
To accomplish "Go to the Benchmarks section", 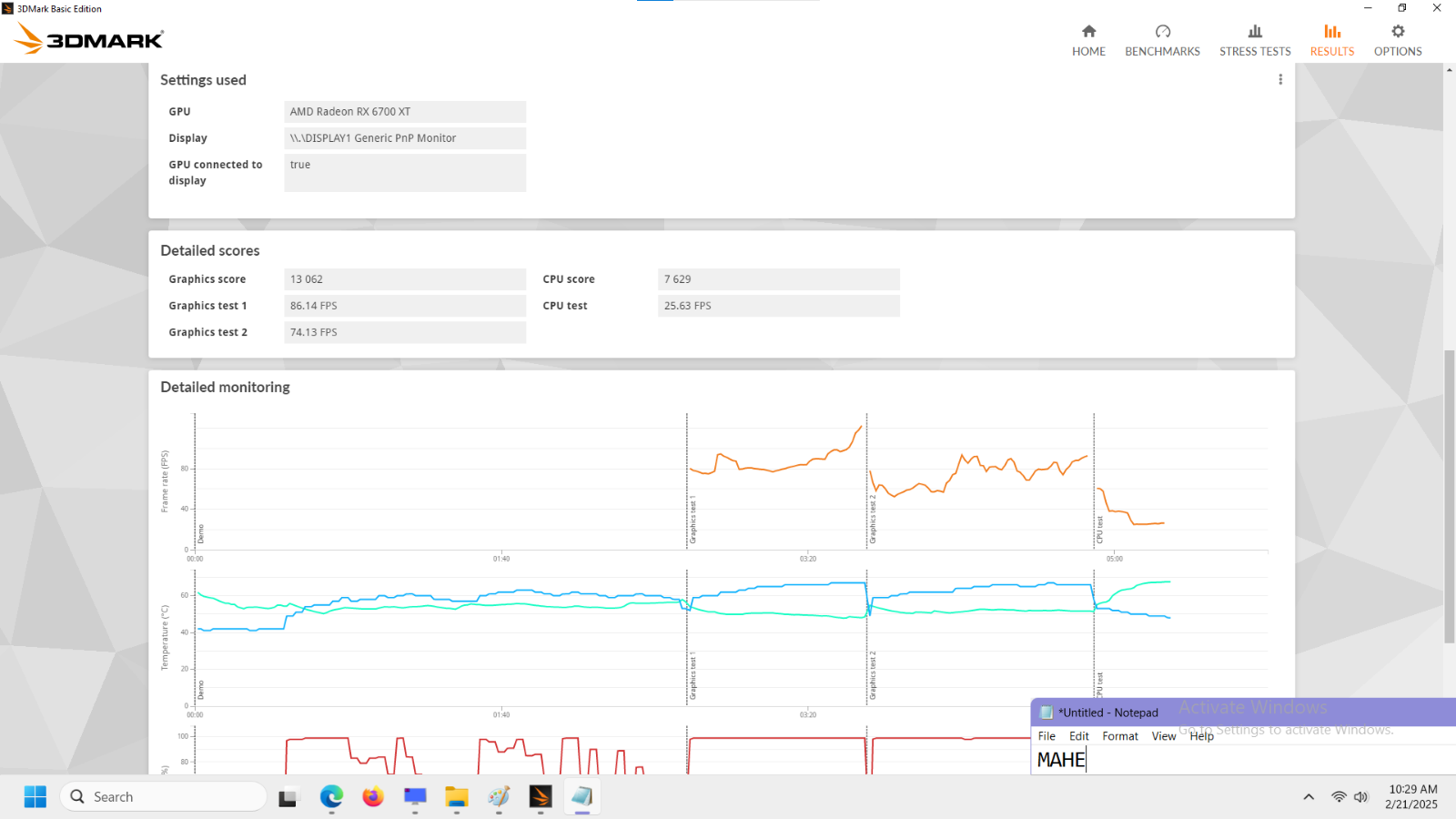I will tap(1162, 41).
